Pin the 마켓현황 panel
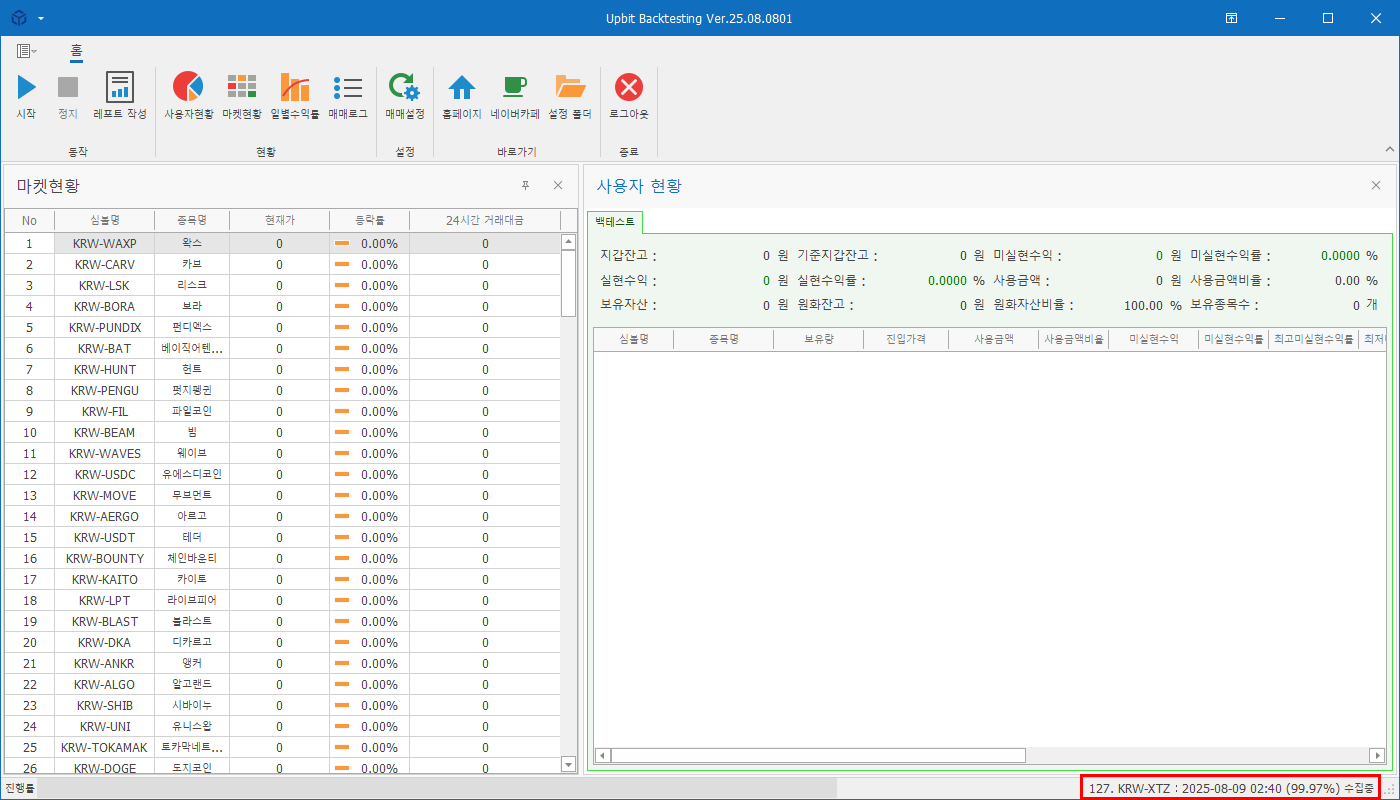This screenshot has width=1400, height=800. [x=526, y=185]
